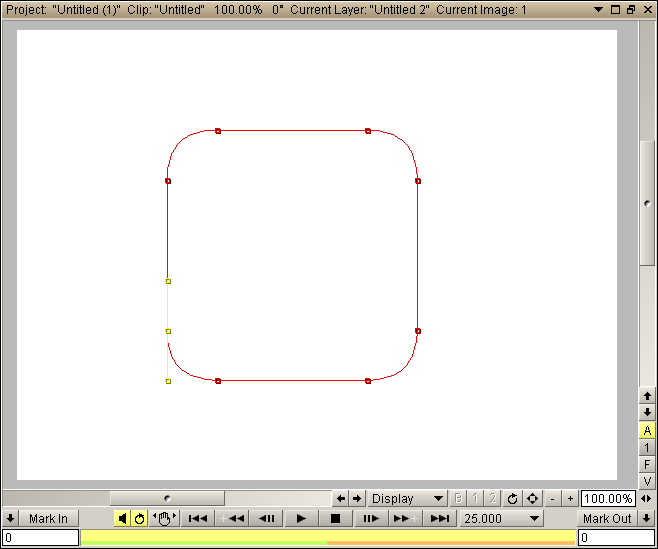Click the down arrow above A button
The image size is (658, 549).
(x=647, y=412)
